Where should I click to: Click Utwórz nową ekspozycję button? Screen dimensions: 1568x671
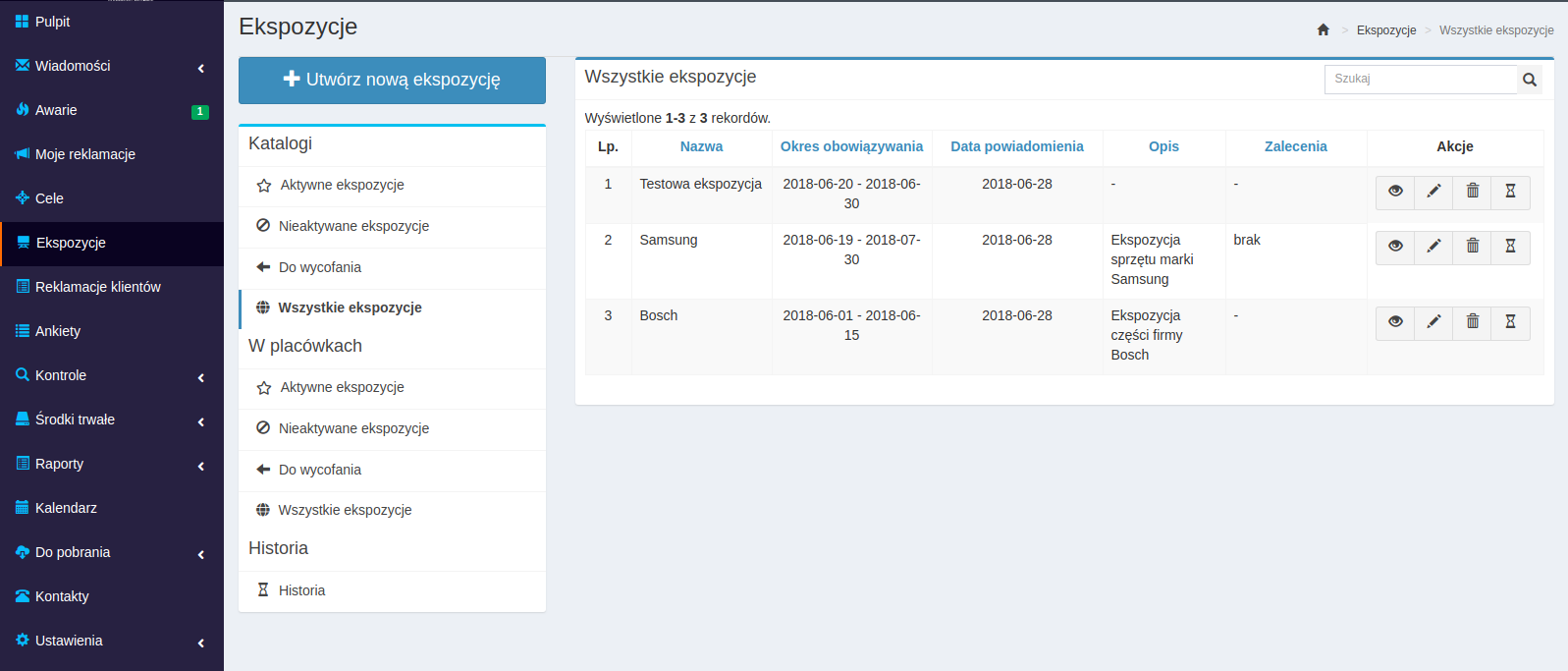392,81
